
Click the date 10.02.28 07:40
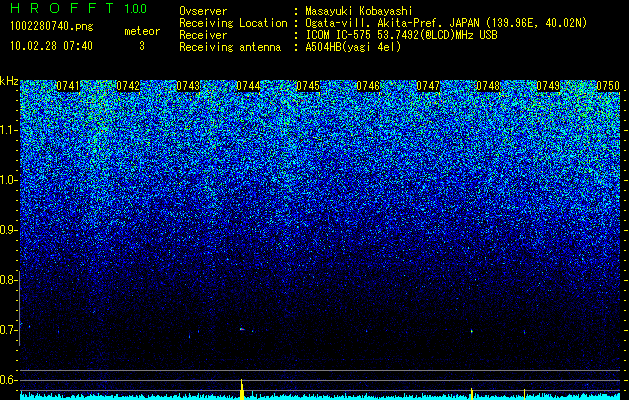pyautogui.click(x=51, y=46)
